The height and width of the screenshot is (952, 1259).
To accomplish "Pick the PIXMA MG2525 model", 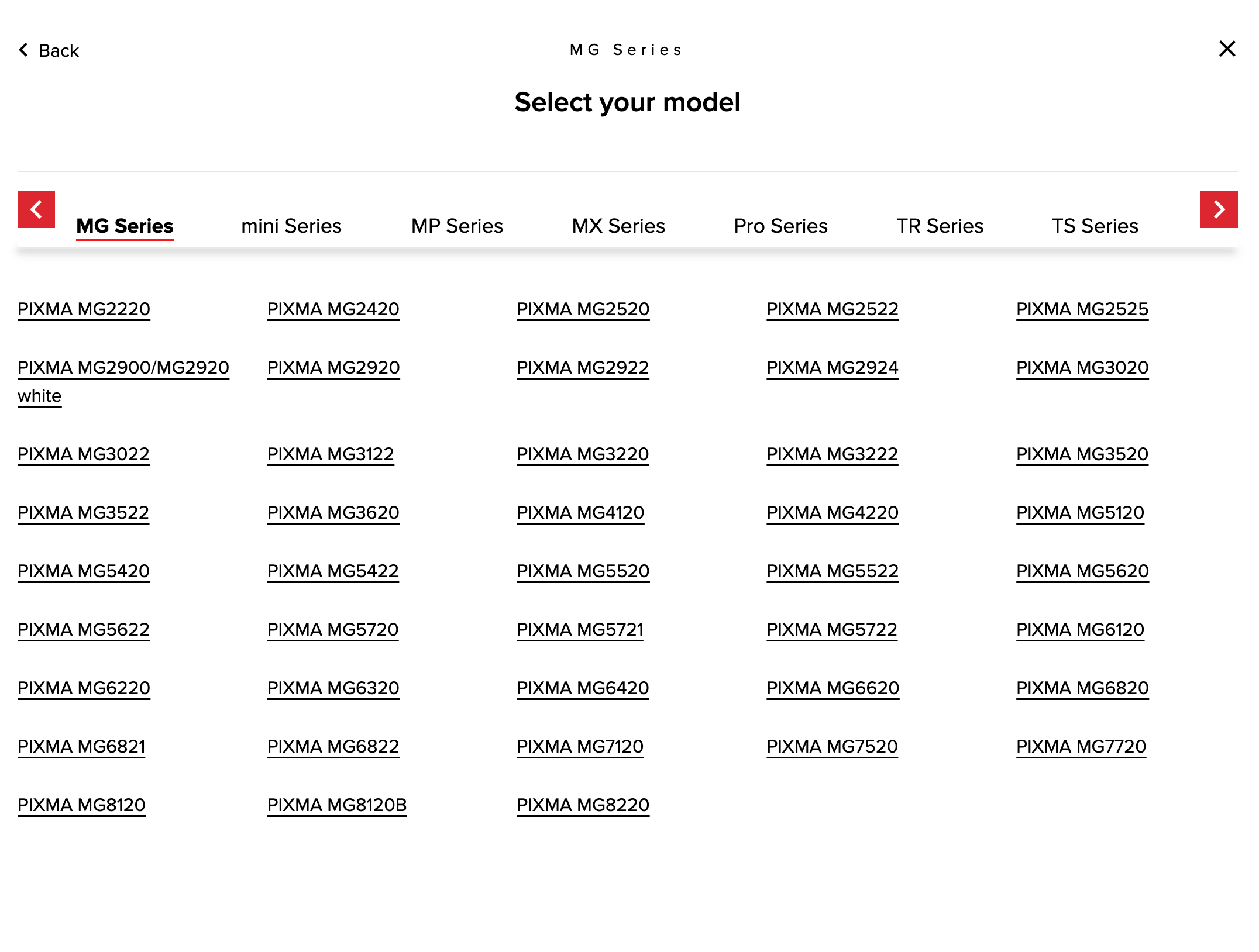I will coord(1082,309).
